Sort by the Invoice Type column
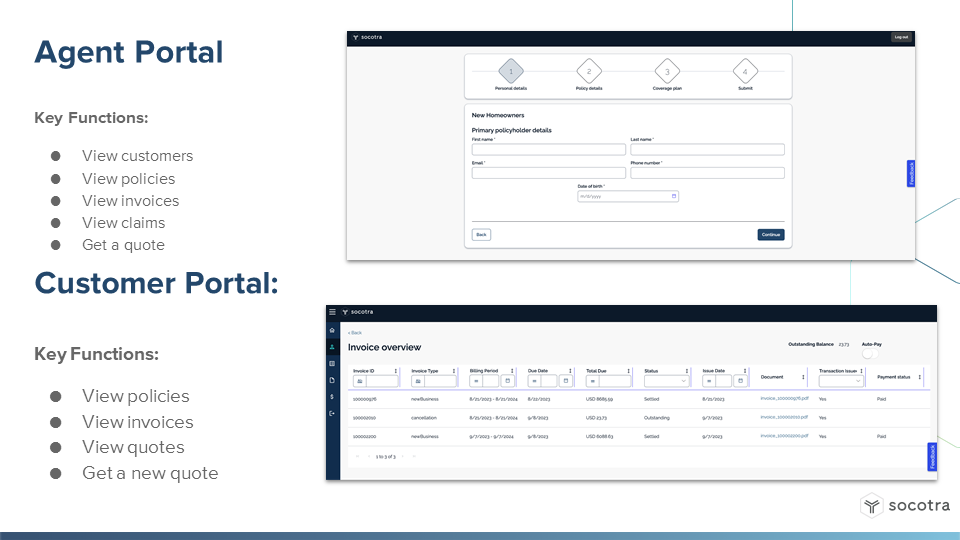 coord(454,371)
